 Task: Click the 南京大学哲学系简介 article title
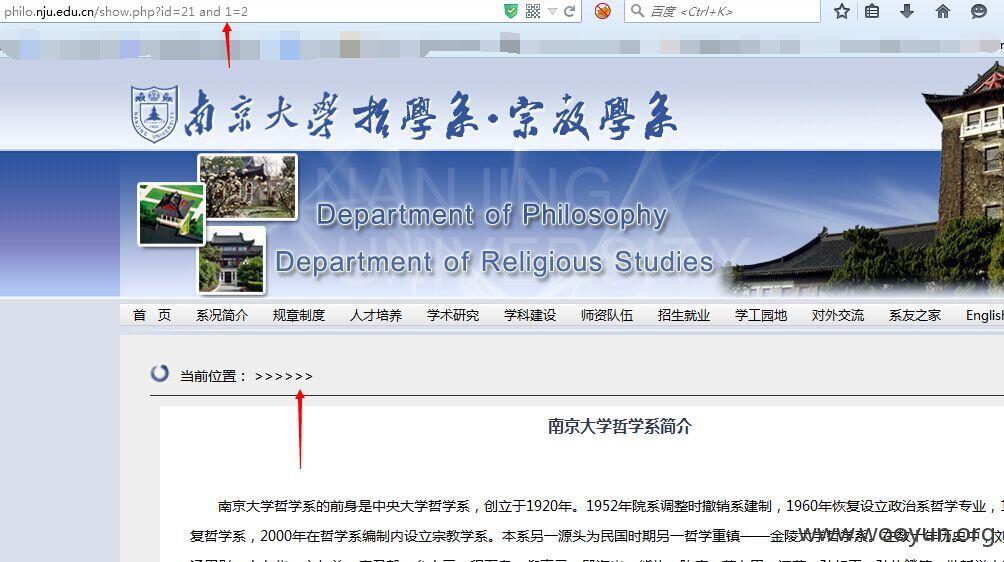[620, 426]
